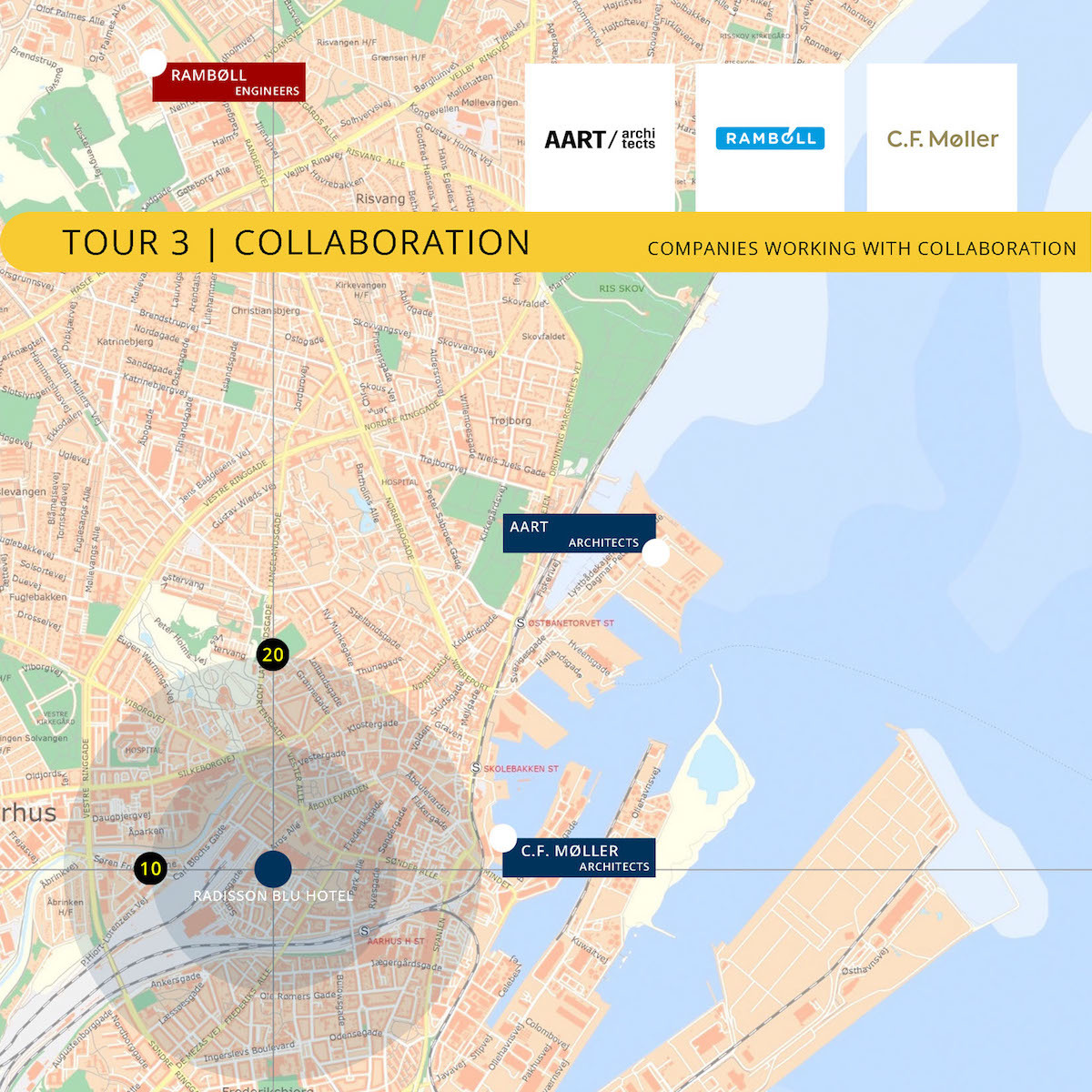Viewport: 1092px width, 1092px height.
Task: Select the Aarhus H St station symbol
Action: [x=364, y=931]
